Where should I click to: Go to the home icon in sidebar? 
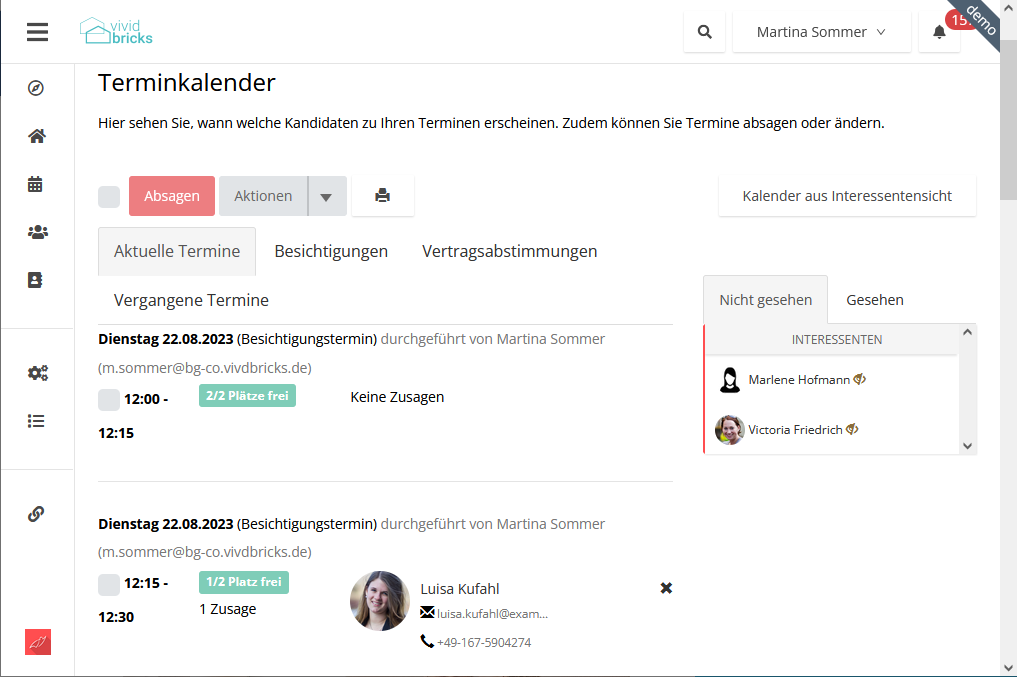point(37,136)
